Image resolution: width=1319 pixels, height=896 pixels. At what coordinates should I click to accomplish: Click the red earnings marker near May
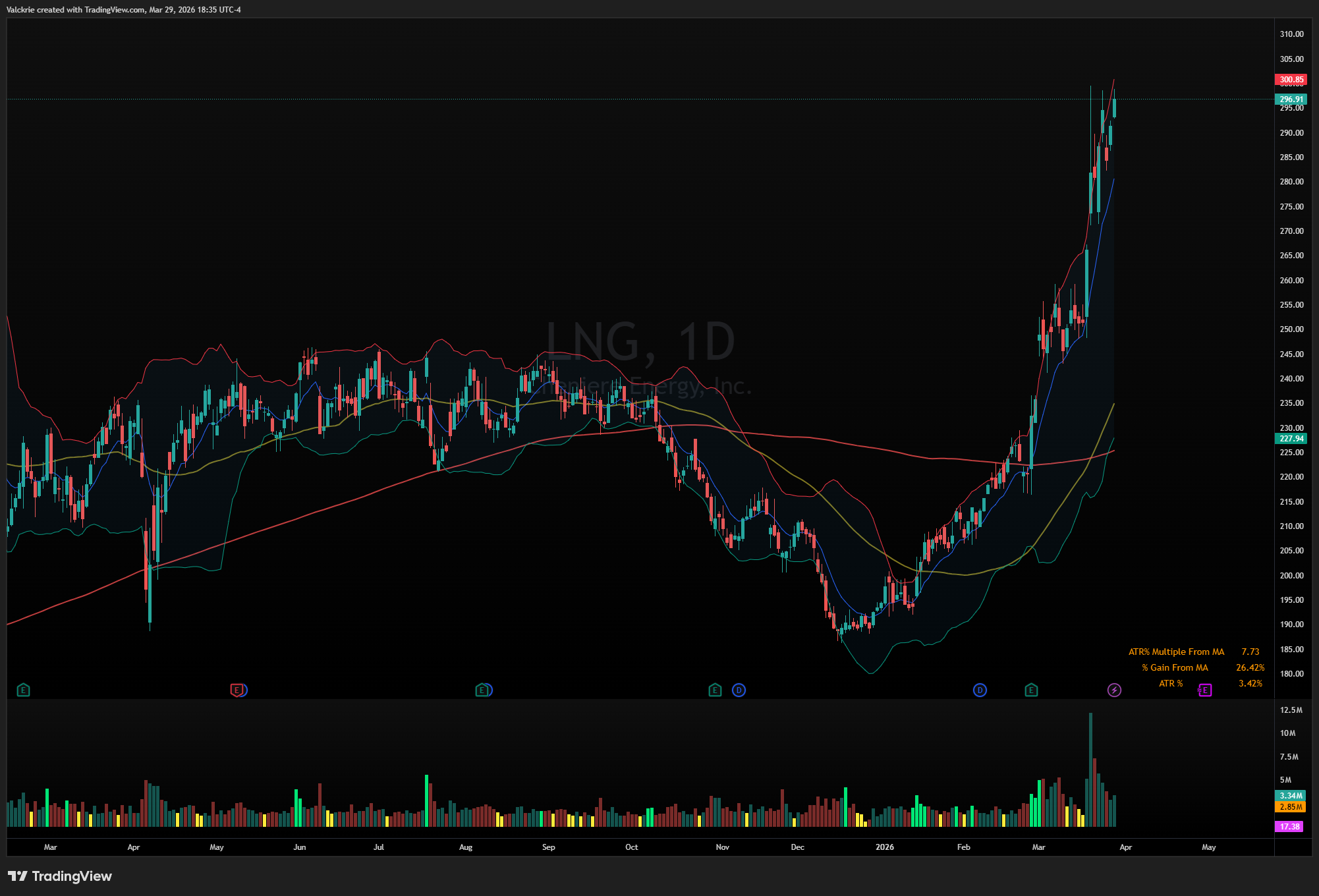[x=236, y=690]
